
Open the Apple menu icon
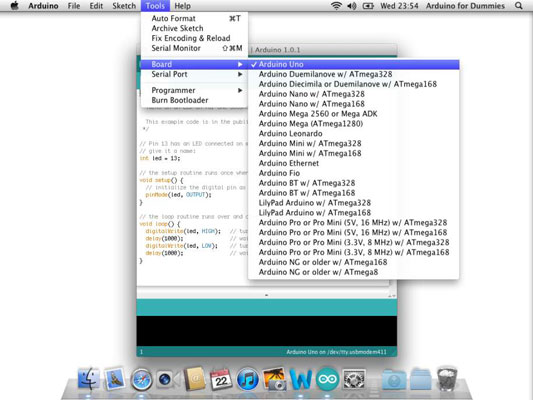click(14, 6)
